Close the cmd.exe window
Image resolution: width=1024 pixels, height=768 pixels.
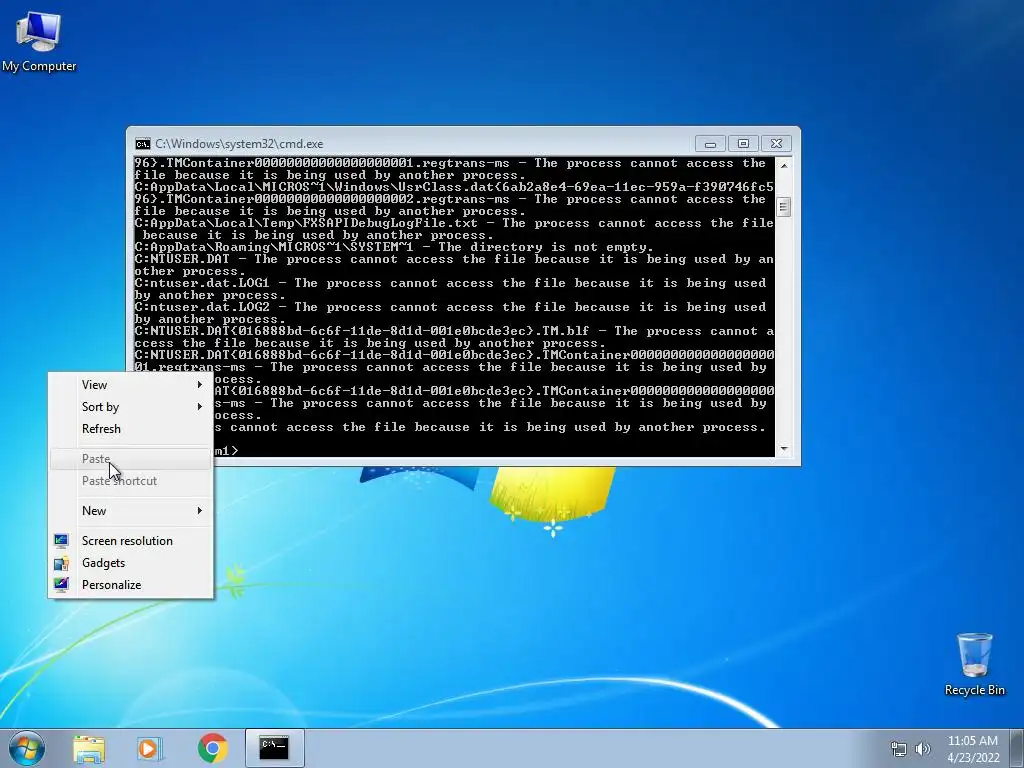click(x=776, y=144)
